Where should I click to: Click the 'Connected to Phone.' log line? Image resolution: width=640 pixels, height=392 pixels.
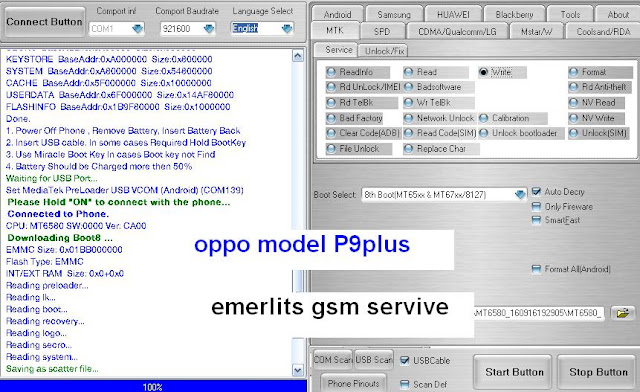click(x=58, y=214)
